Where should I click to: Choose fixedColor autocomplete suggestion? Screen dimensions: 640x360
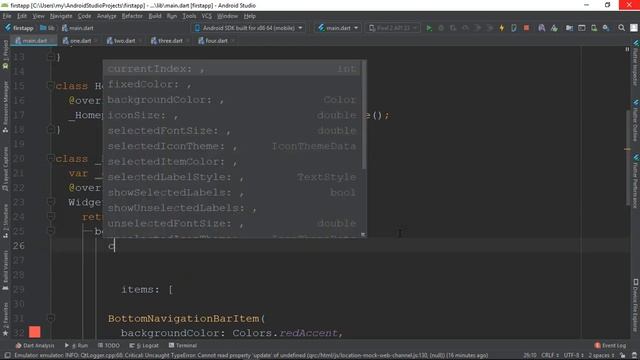click(x=232, y=84)
